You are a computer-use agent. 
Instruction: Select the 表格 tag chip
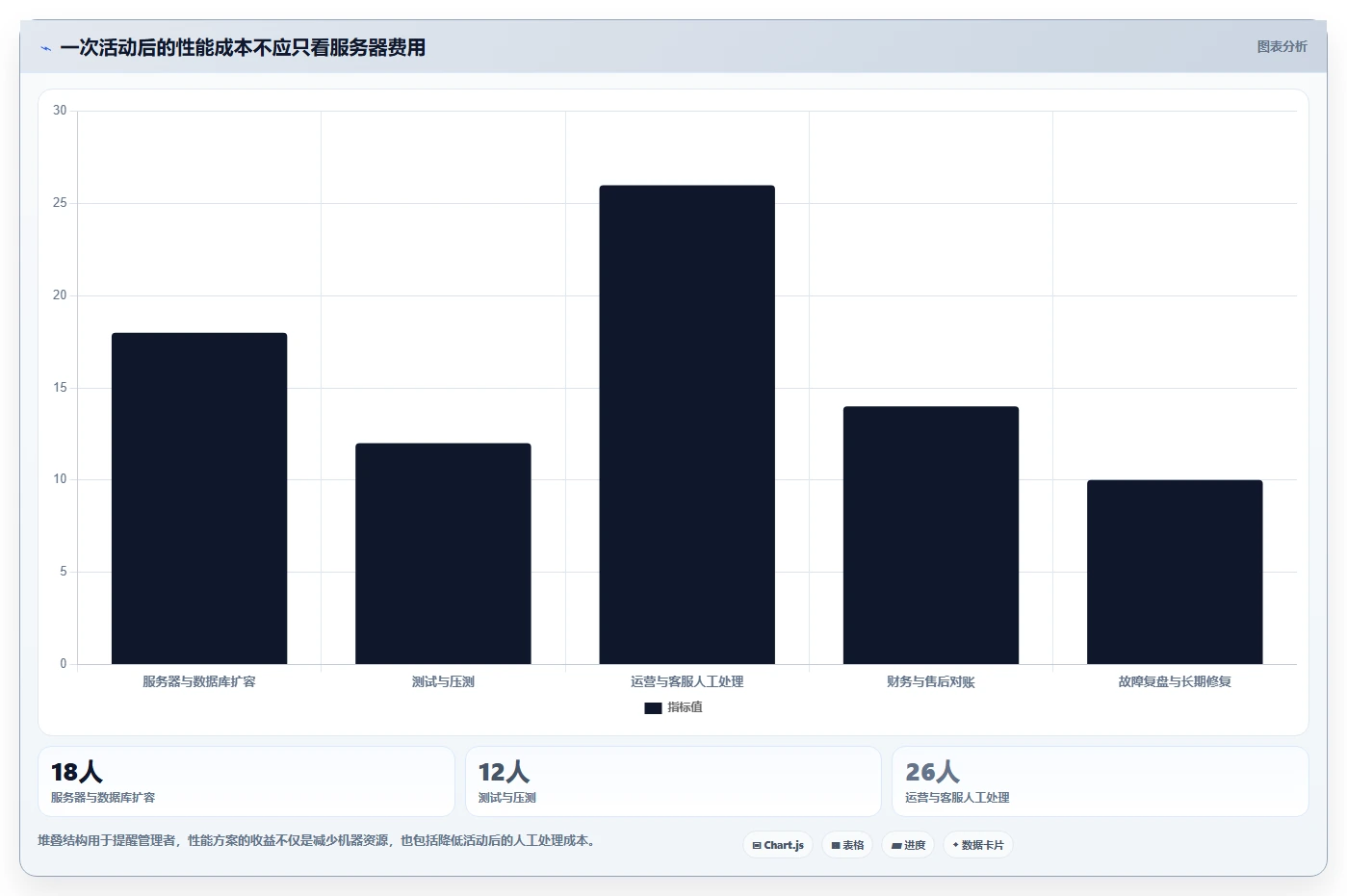click(x=847, y=845)
